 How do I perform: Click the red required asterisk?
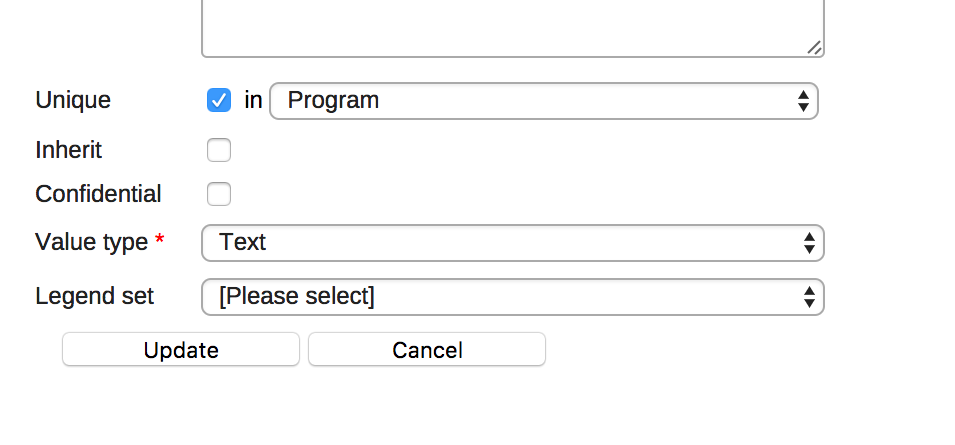(x=159, y=241)
